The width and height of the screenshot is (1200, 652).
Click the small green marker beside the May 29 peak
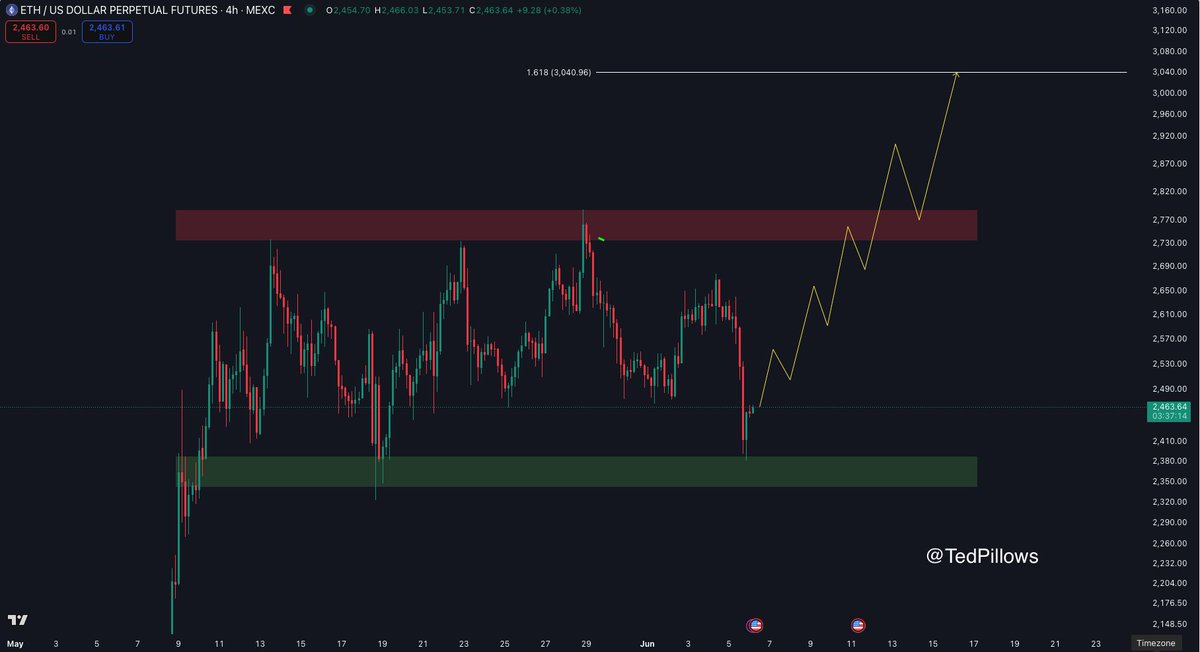pyautogui.click(x=601, y=239)
